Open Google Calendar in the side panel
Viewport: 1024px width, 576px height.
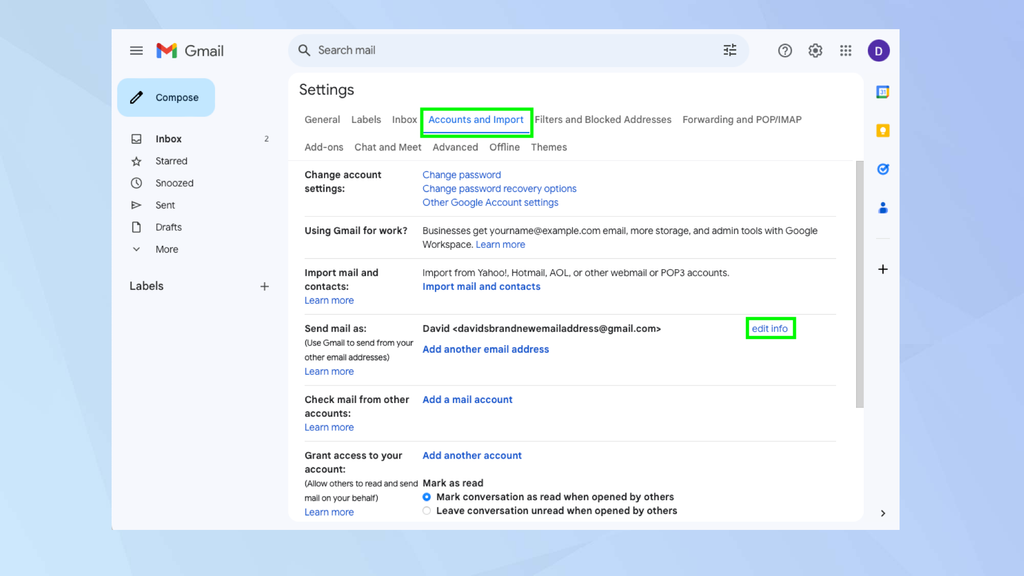pos(882,91)
